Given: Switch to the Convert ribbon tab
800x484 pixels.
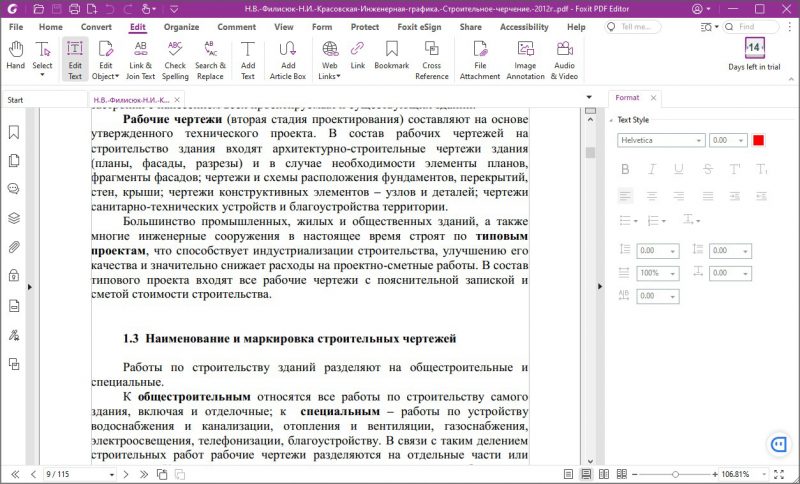Looking at the screenshot, I should coord(96,27).
